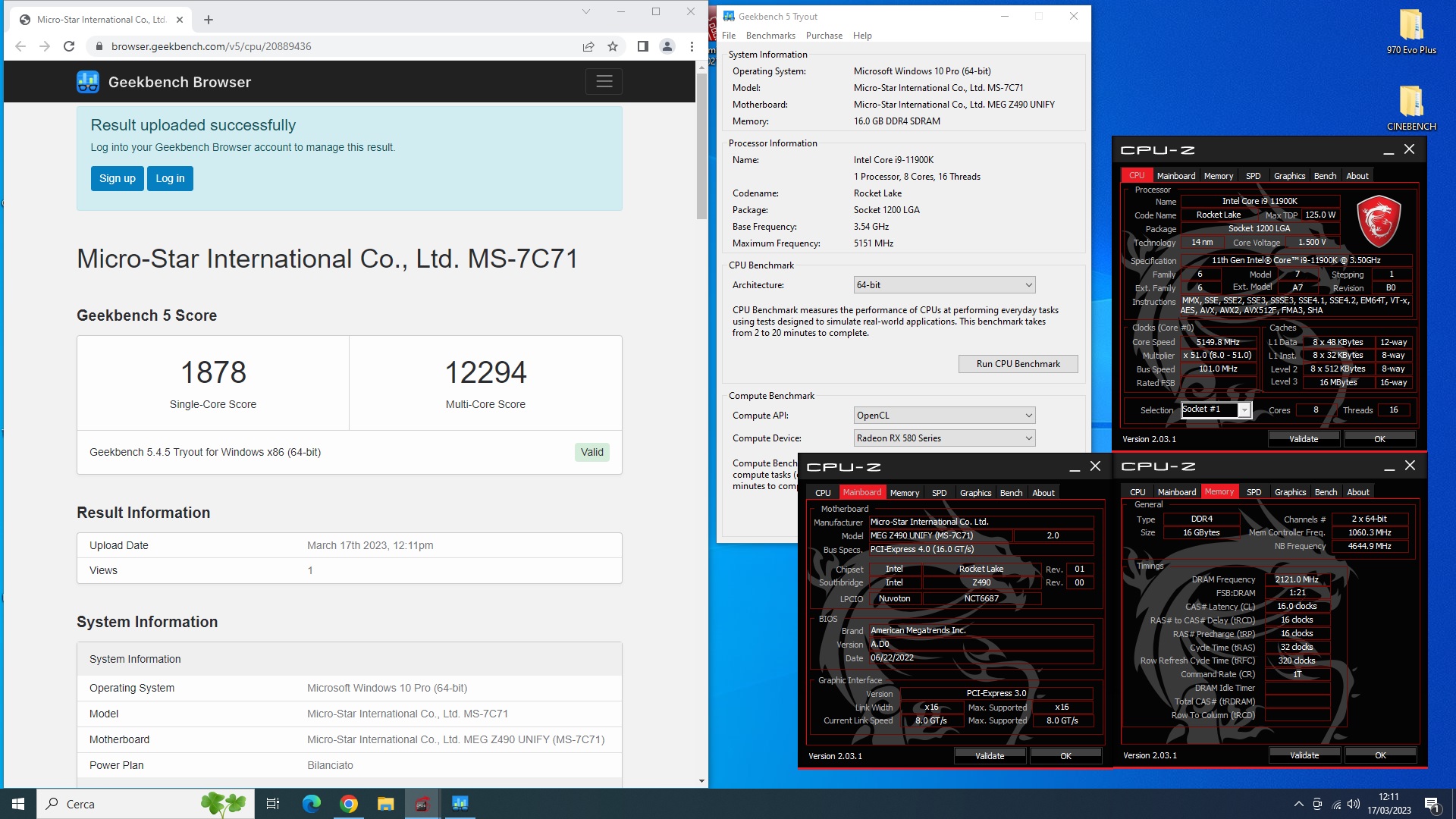Open network status tray icon
Image resolution: width=1456 pixels, height=819 pixels.
click(1335, 804)
